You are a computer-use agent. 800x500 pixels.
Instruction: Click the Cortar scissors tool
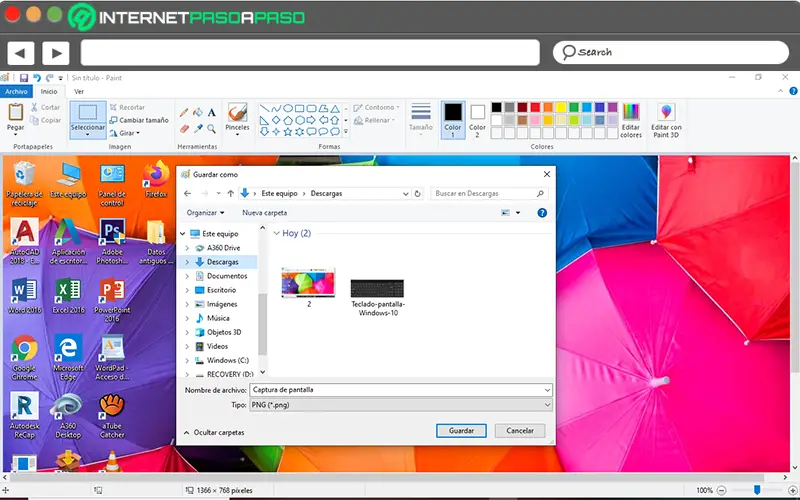(x=45, y=107)
